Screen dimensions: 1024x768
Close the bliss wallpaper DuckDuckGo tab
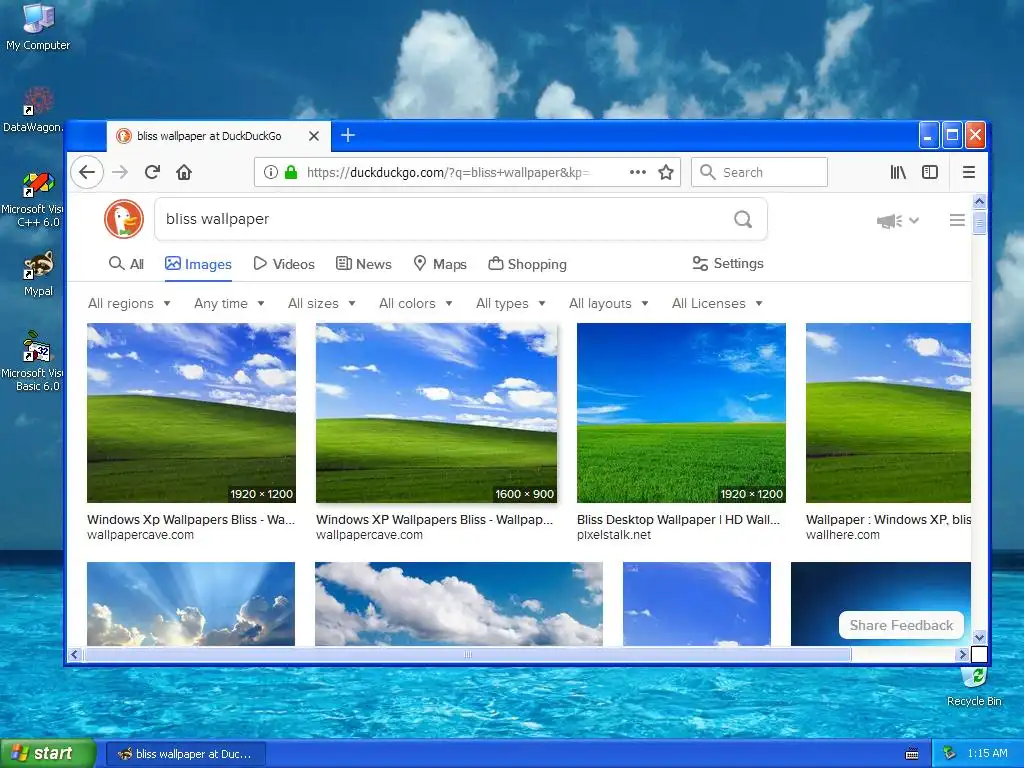pyautogui.click(x=314, y=136)
